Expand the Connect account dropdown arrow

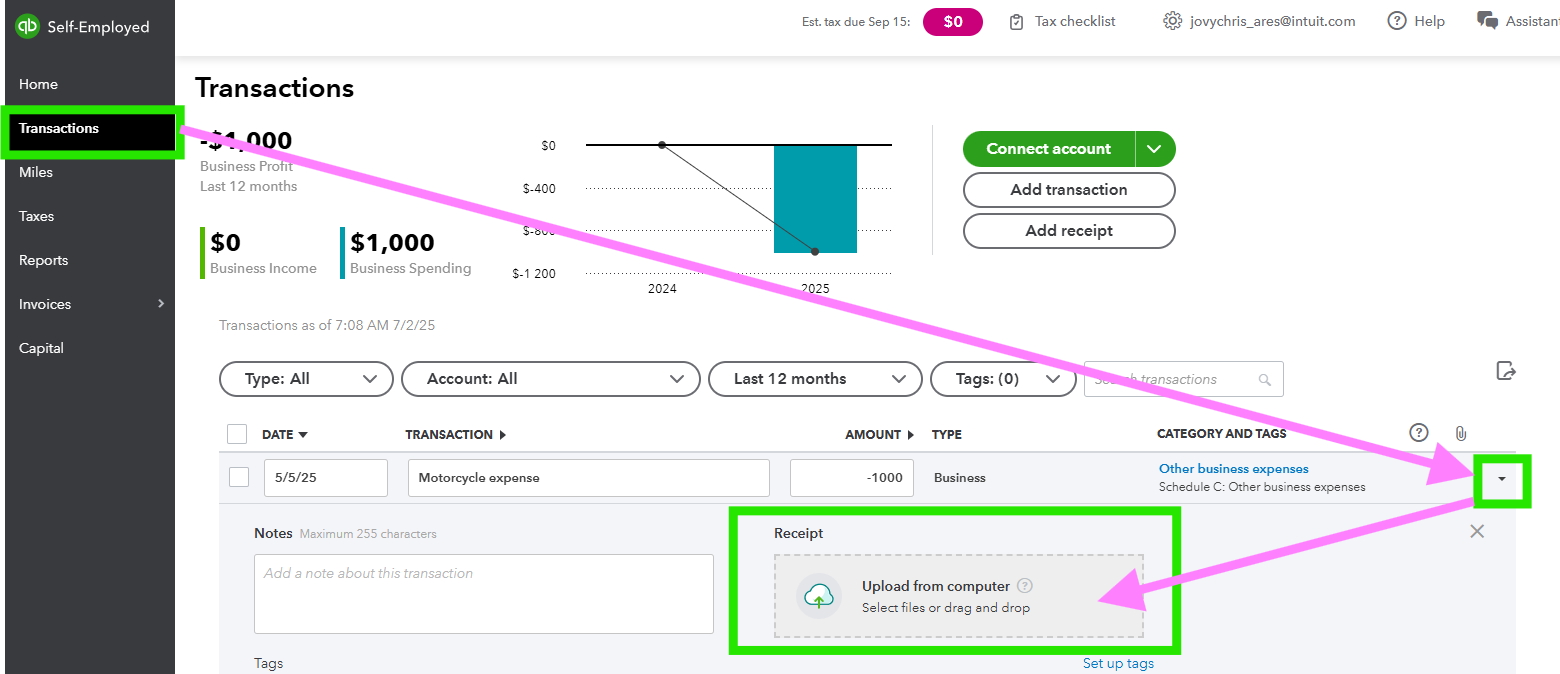(1155, 149)
